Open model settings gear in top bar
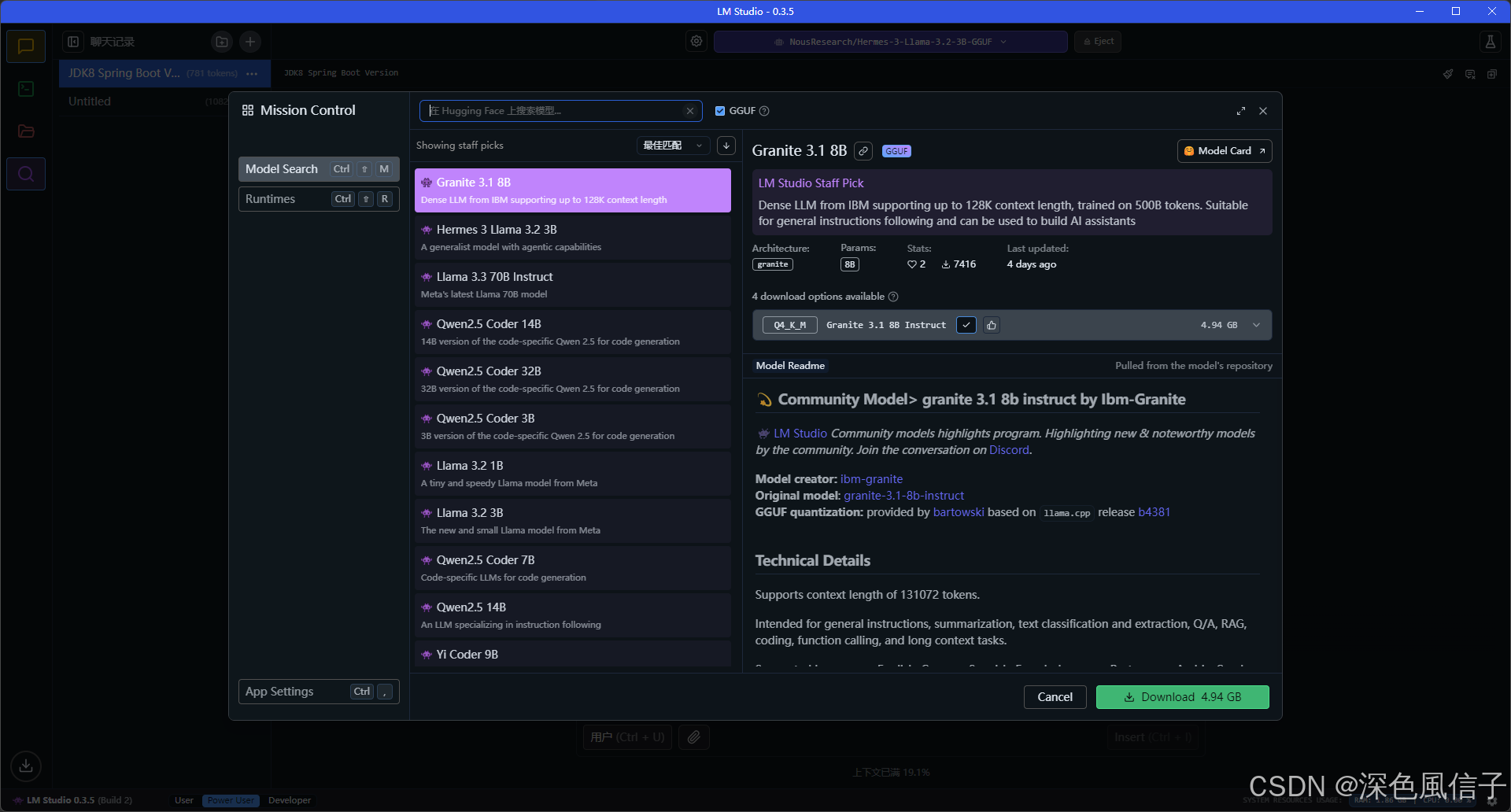This screenshot has height=812, width=1511. [x=696, y=41]
